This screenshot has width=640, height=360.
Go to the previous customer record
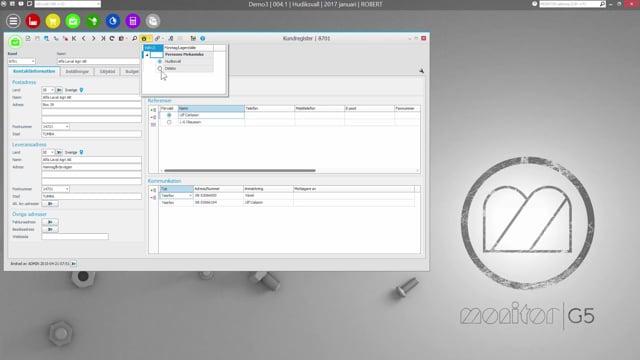click(84, 38)
